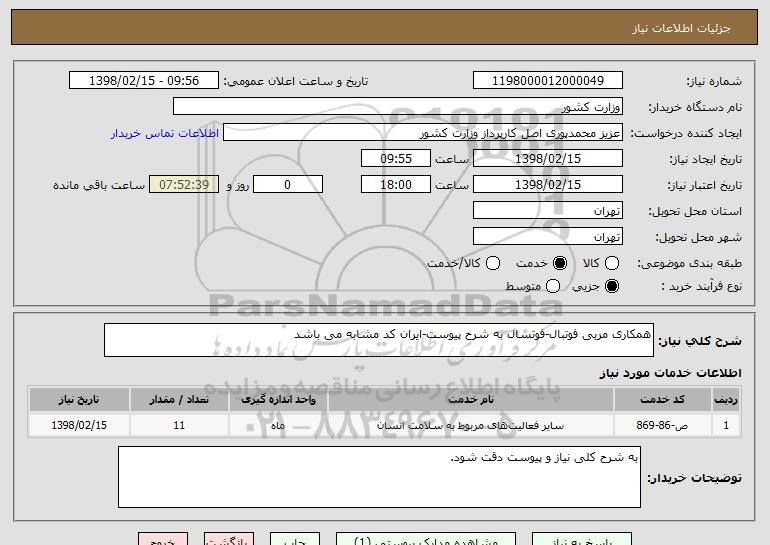Click the ردیف column header
Viewport: 770px width, 545px height.
coord(726,400)
